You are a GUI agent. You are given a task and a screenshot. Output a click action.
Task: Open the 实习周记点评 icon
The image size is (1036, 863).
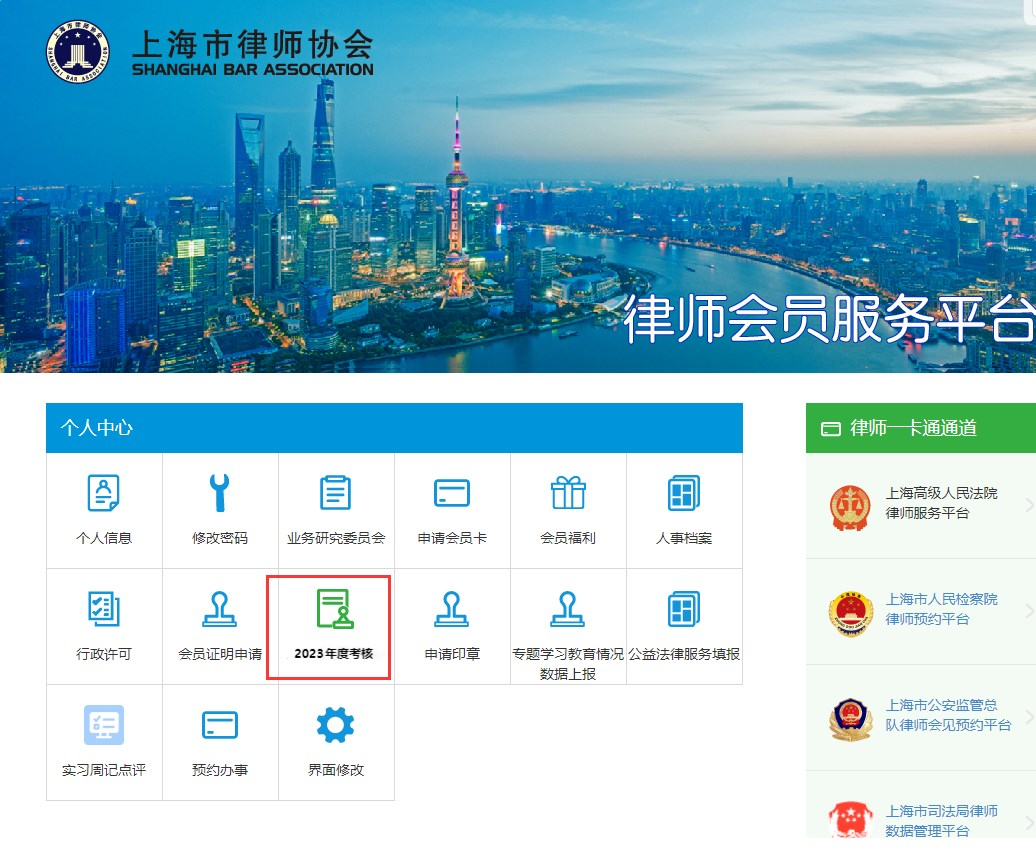tap(104, 725)
